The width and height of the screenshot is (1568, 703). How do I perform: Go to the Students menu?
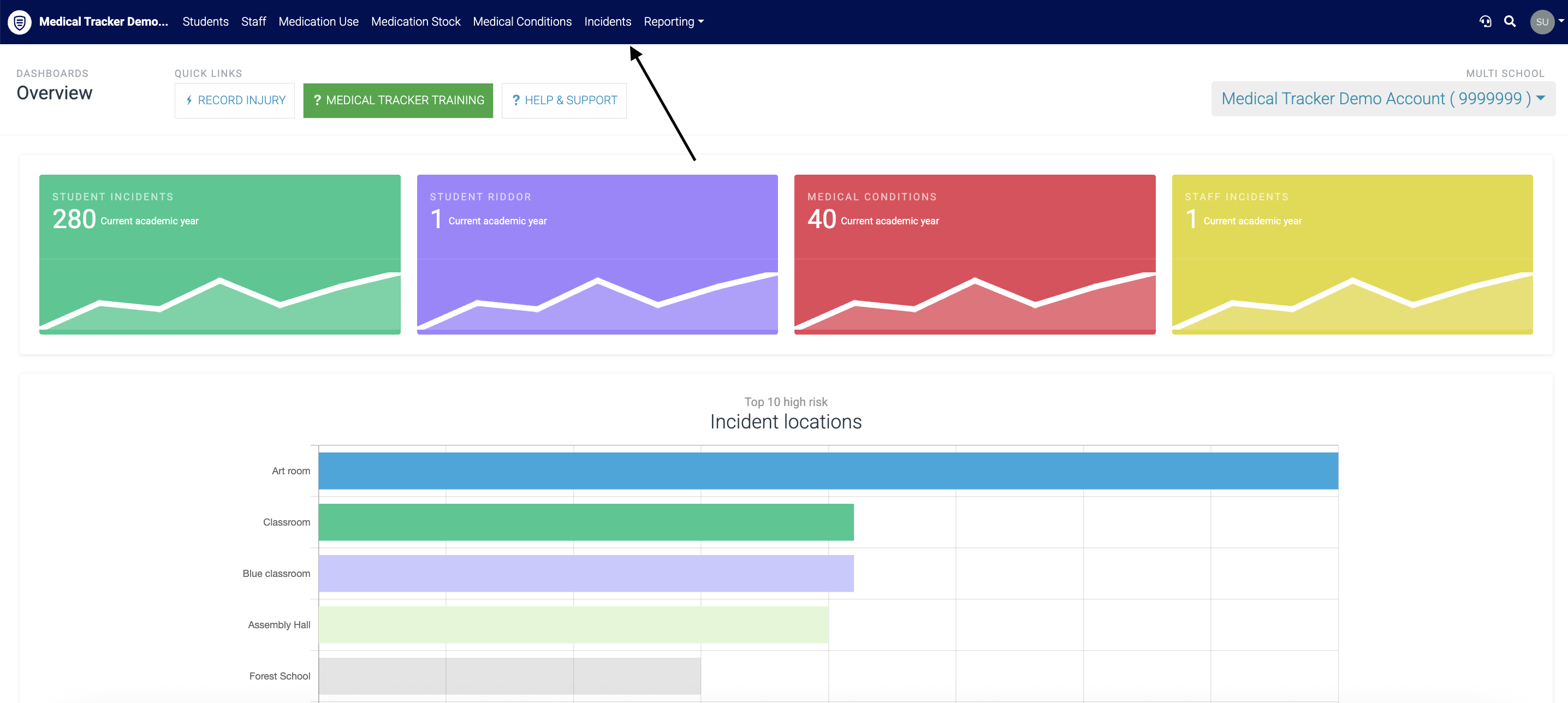[205, 22]
